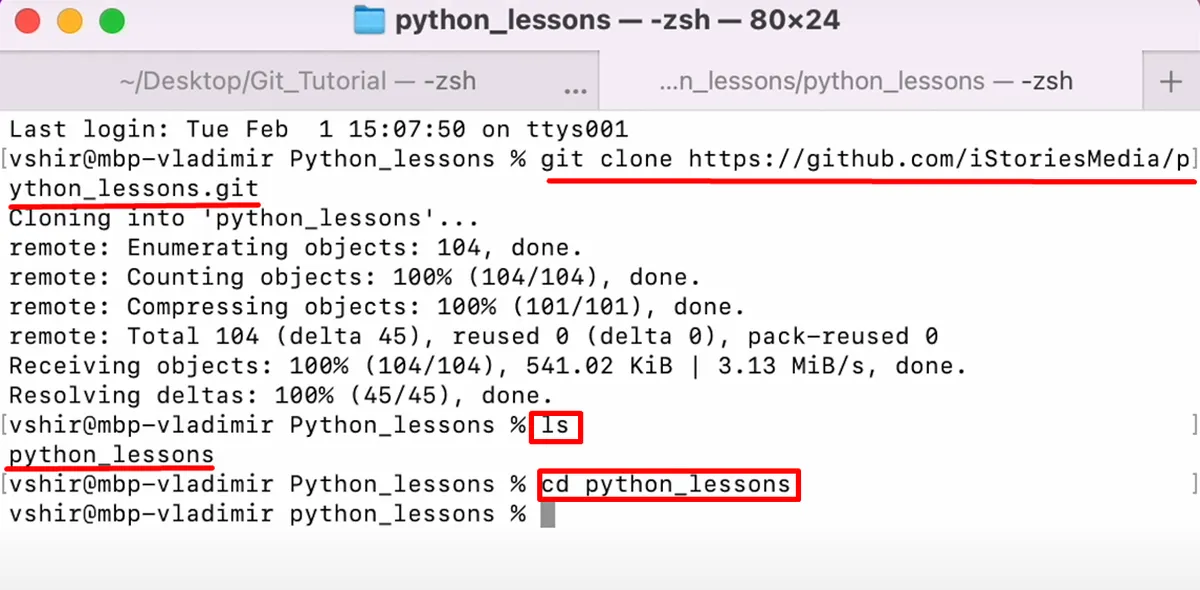Select the ...n_lessons/python_lessons tab
This screenshot has height=590, width=1200.
tap(866, 81)
